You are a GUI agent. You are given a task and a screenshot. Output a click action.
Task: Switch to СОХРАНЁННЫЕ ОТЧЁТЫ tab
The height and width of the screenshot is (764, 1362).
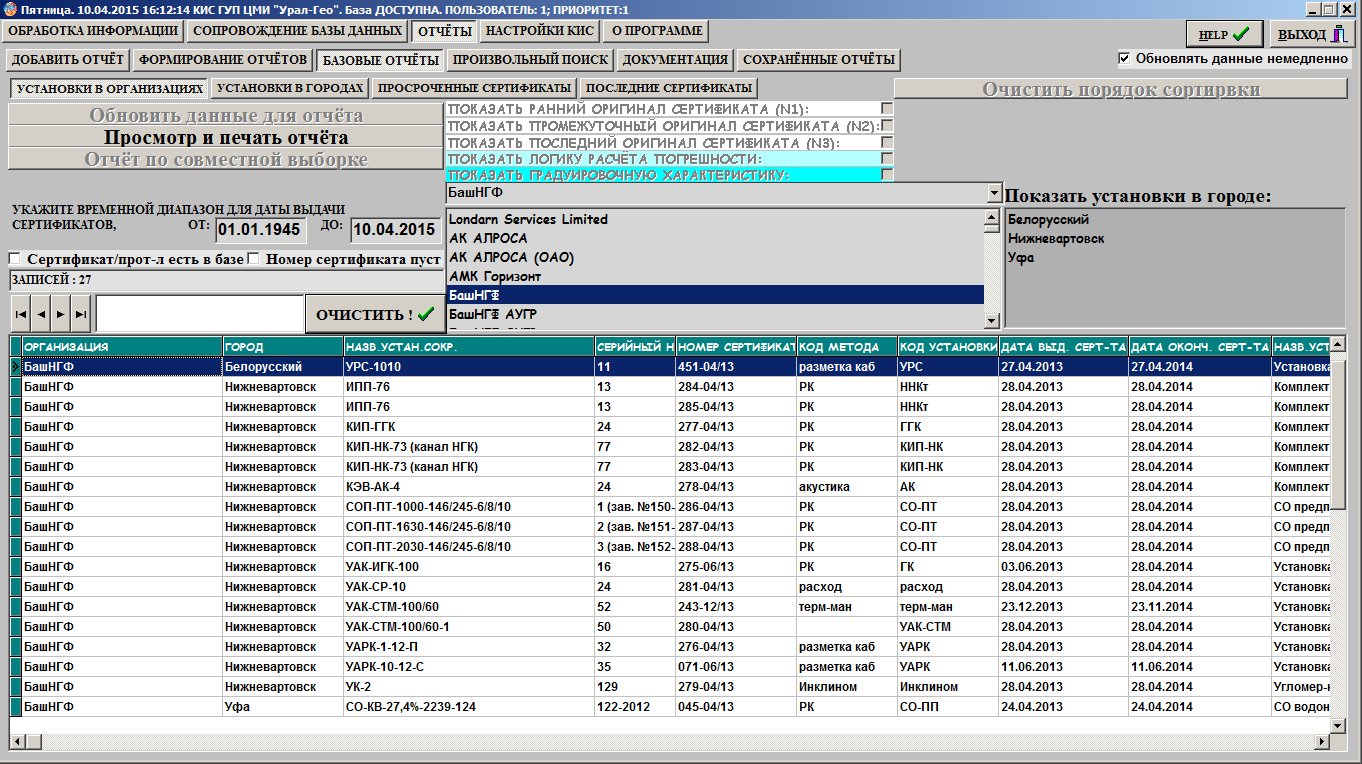(819, 60)
